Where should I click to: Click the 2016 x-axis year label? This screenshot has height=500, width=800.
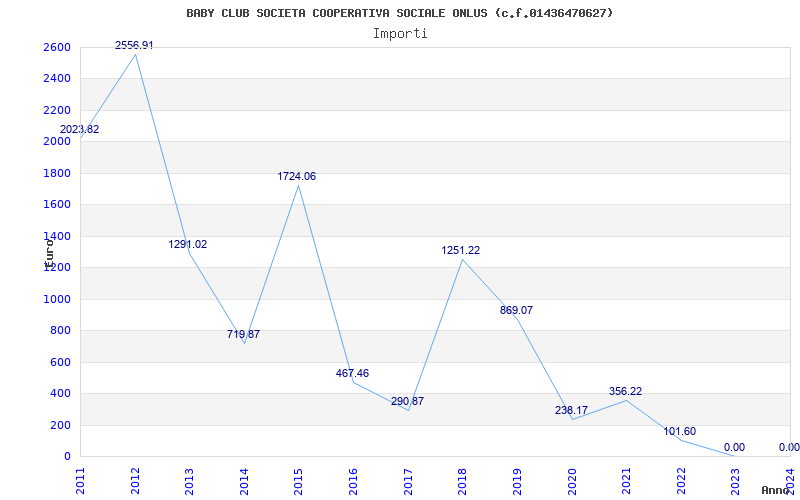(x=354, y=481)
